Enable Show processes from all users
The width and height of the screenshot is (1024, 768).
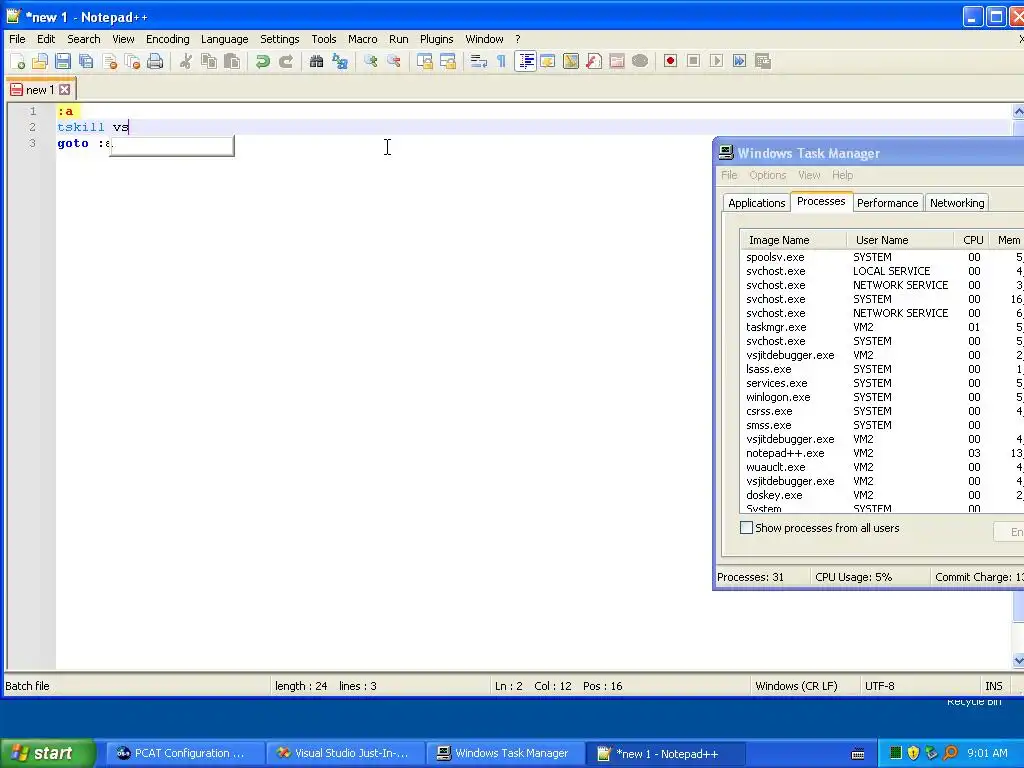[x=746, y=528]
